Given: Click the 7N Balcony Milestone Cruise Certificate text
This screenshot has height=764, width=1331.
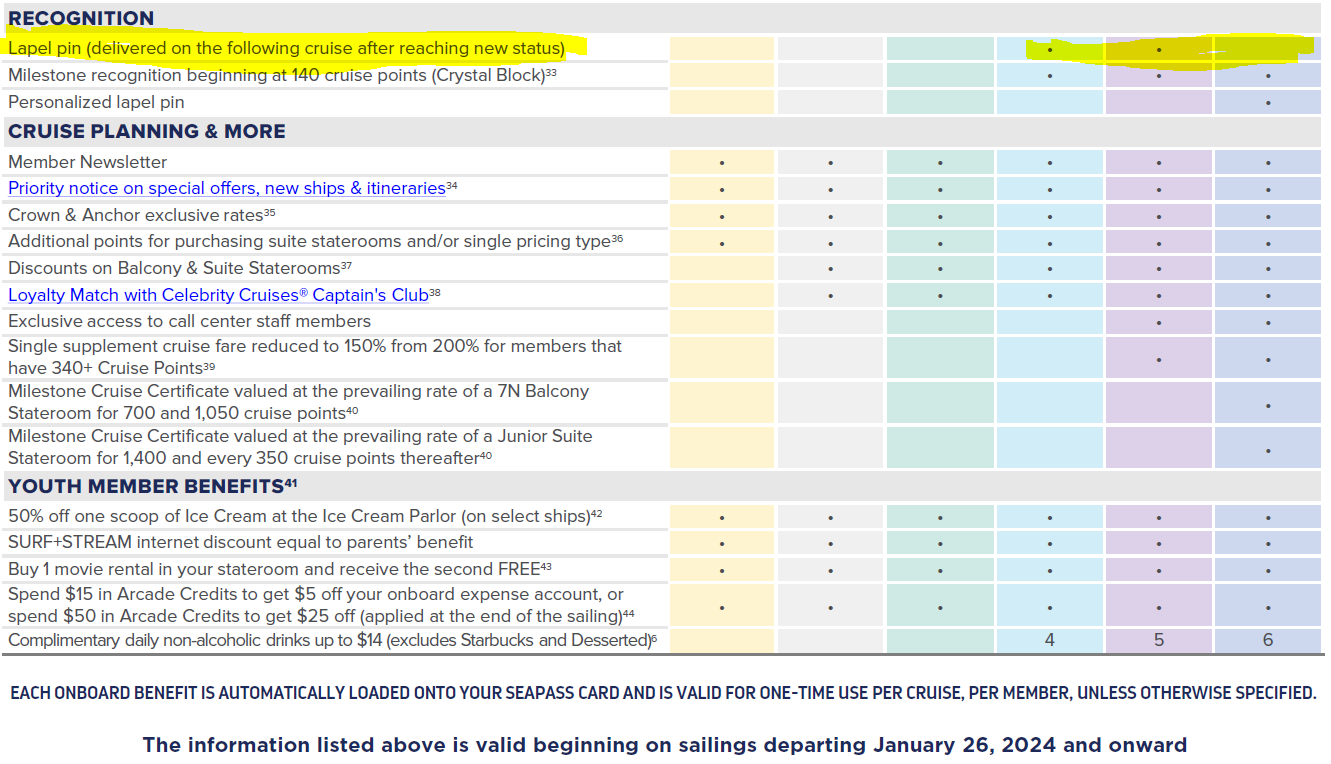Looking at the screenshot, I should point(298,402).
